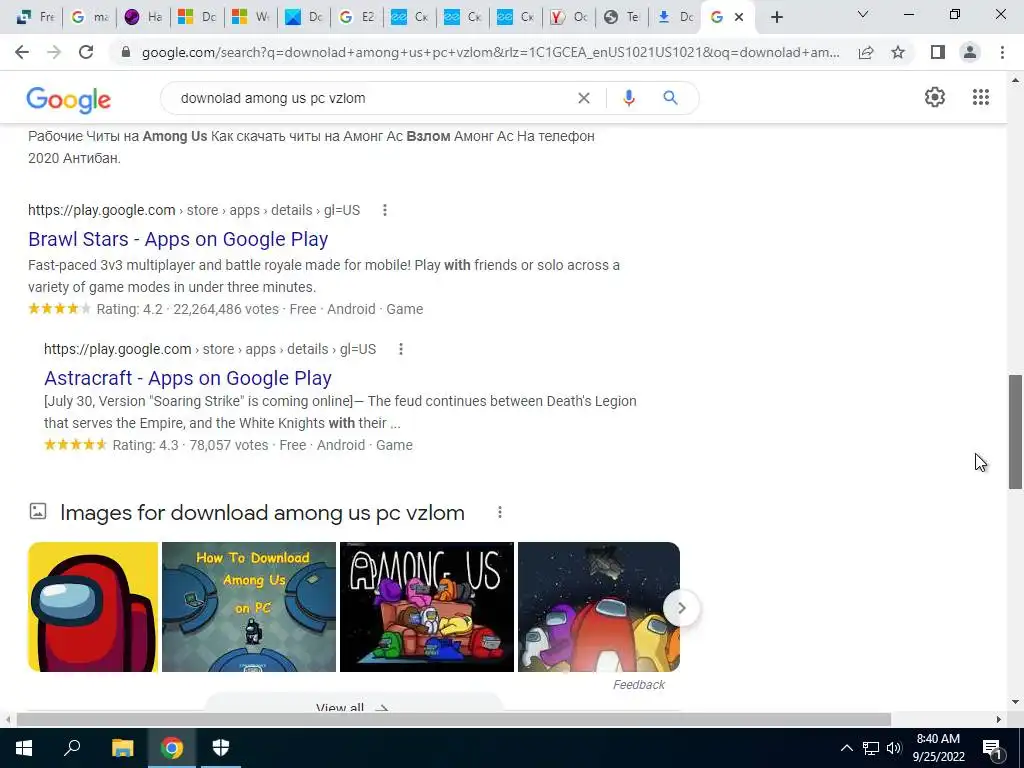Click the address bar URL
The height and width of the screenshot is (768, 1024).
point(490,52)
